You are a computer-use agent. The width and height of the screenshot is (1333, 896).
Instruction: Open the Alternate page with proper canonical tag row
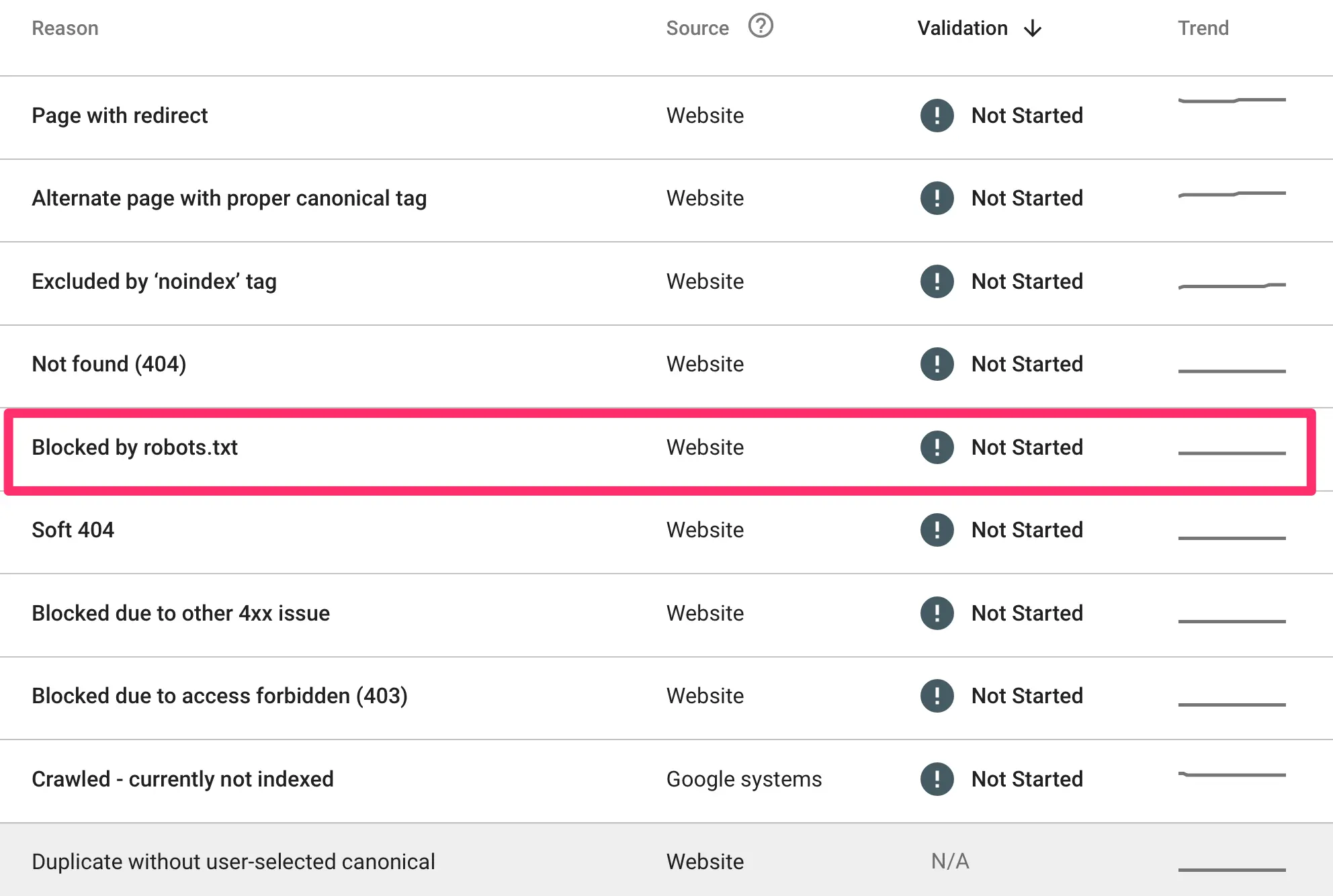coord(229,198)
